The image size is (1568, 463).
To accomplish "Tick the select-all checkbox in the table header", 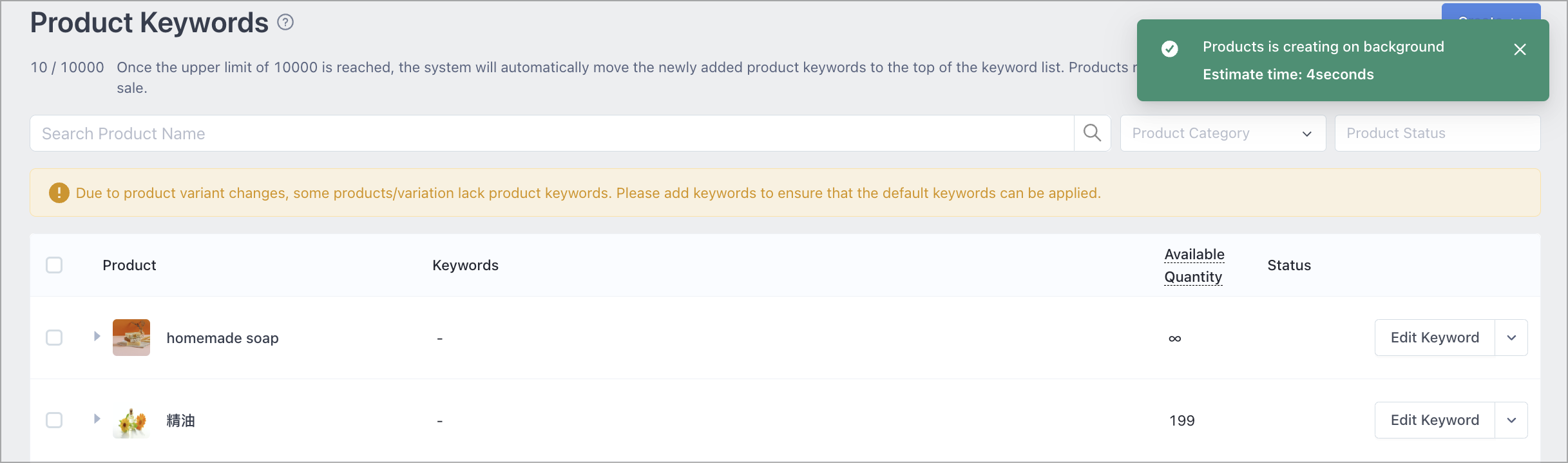I will tap(54, 265).
